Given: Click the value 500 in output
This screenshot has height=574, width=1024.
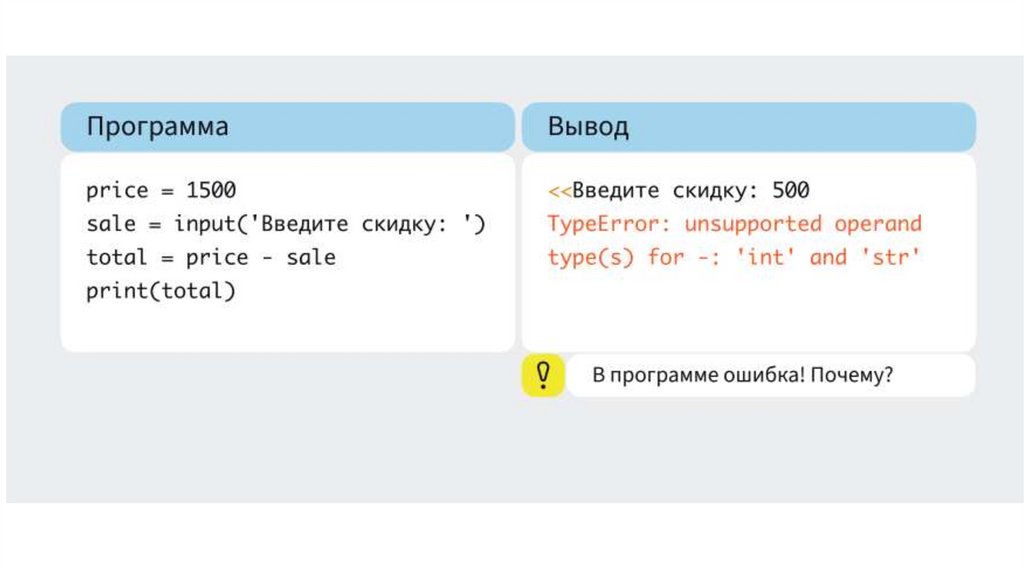Looking at the screenshot, I should point(791,190).
